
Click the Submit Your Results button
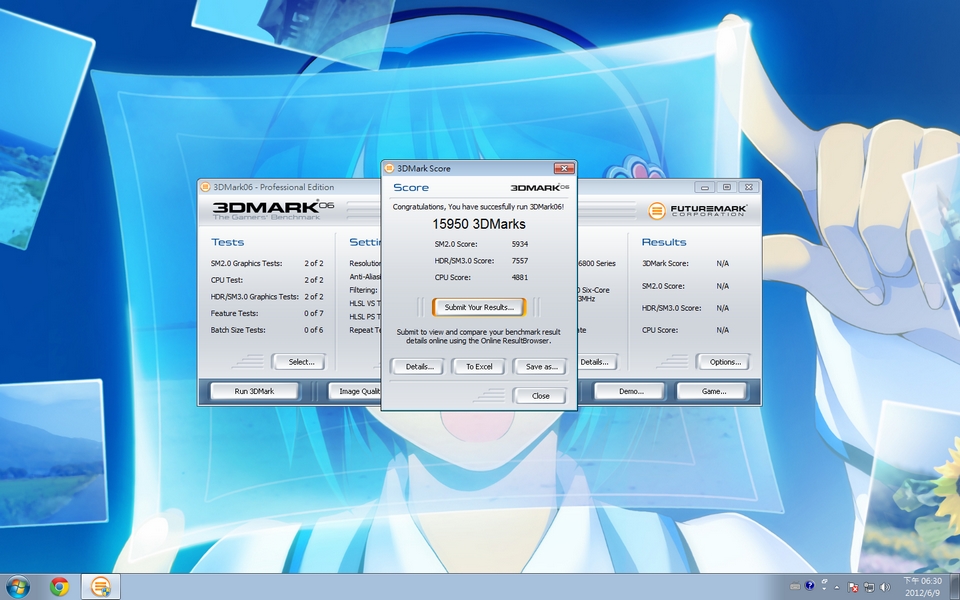[x=479, y=307]
